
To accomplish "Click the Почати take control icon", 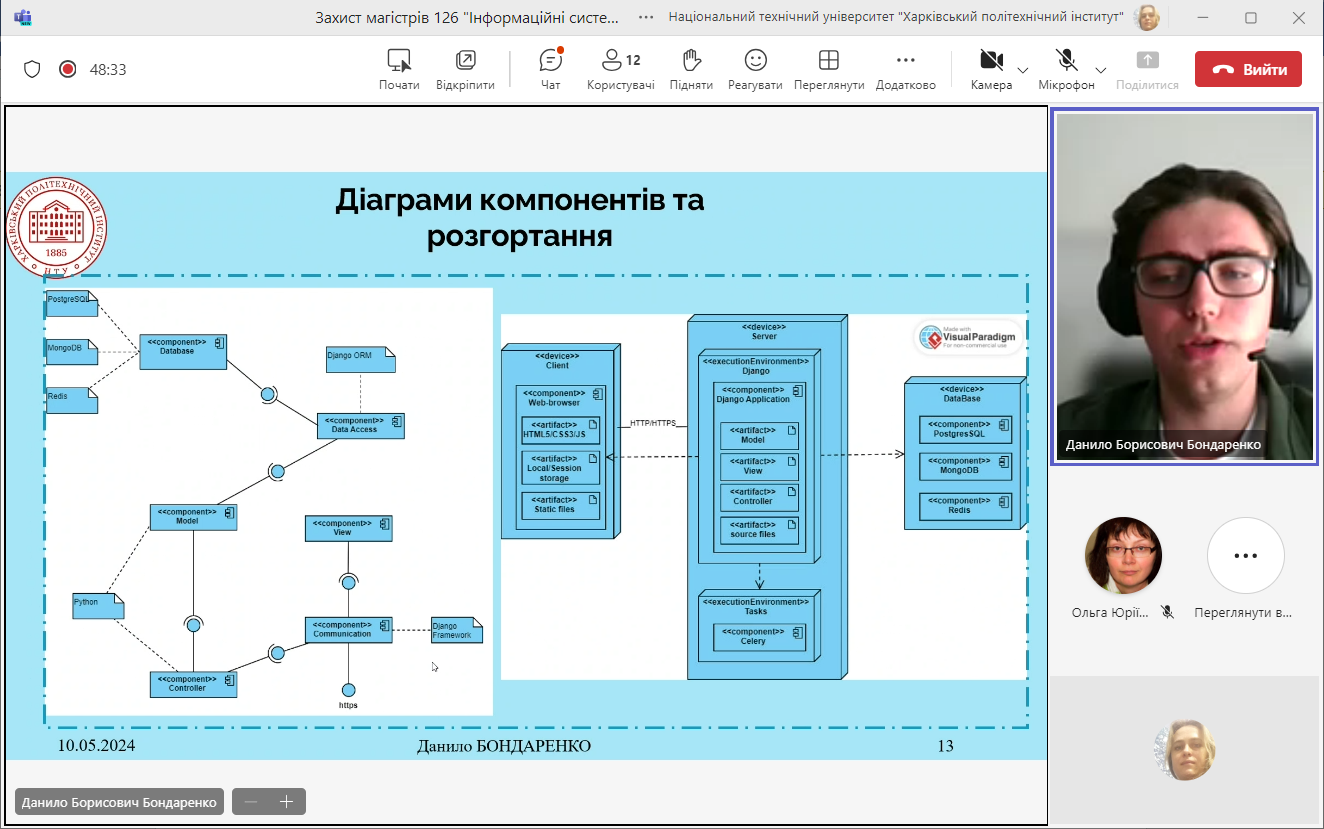I will pyautogui.click(x=399, y=68).
